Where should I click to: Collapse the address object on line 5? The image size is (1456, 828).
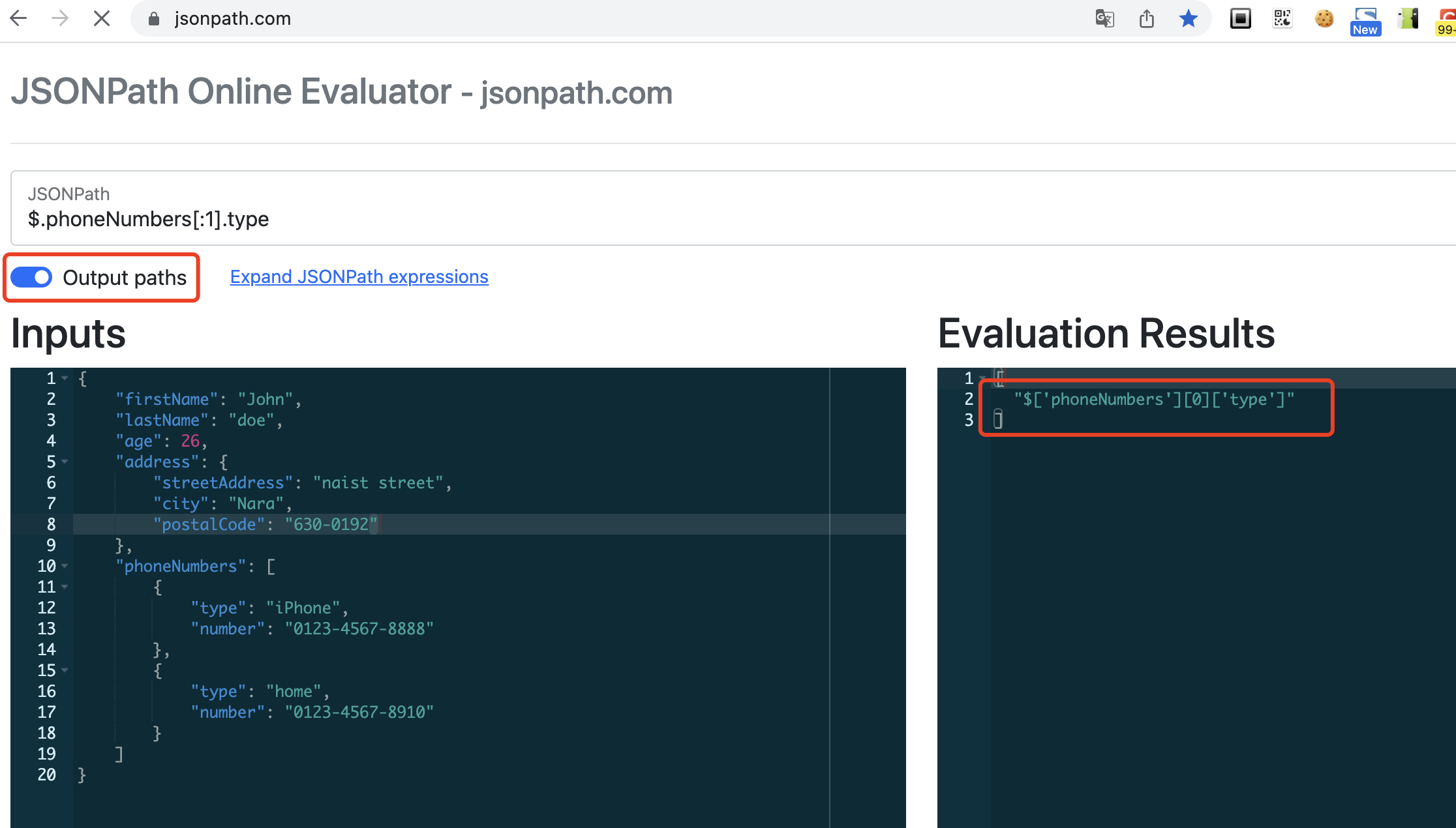[65, 462]
